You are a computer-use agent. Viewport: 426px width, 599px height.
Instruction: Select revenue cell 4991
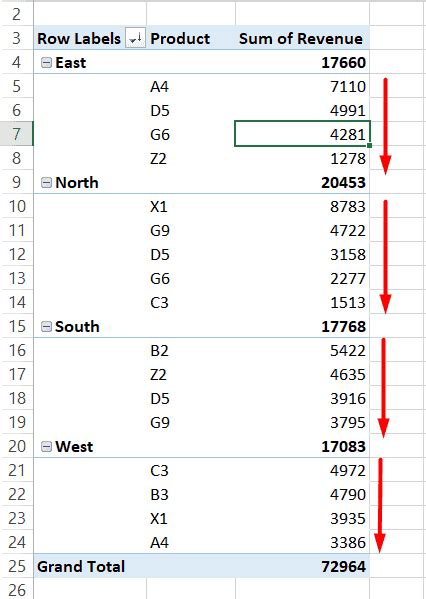(x=302, y=110)
